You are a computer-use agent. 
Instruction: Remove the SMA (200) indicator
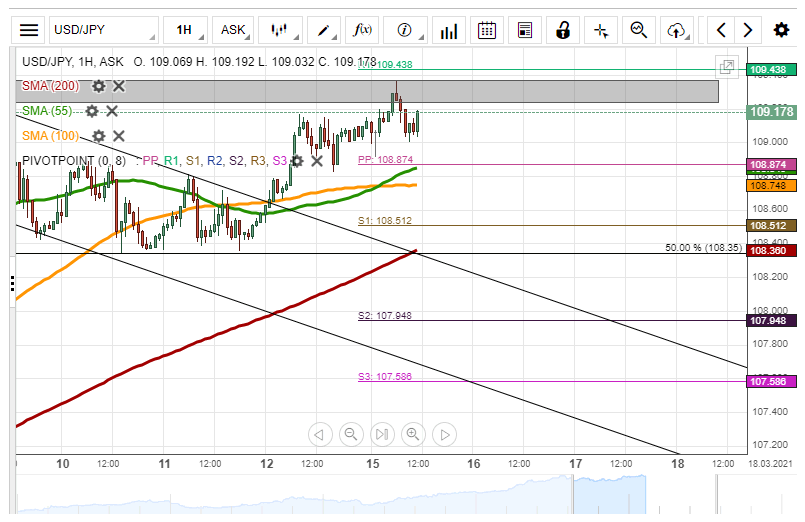[119, 86]
